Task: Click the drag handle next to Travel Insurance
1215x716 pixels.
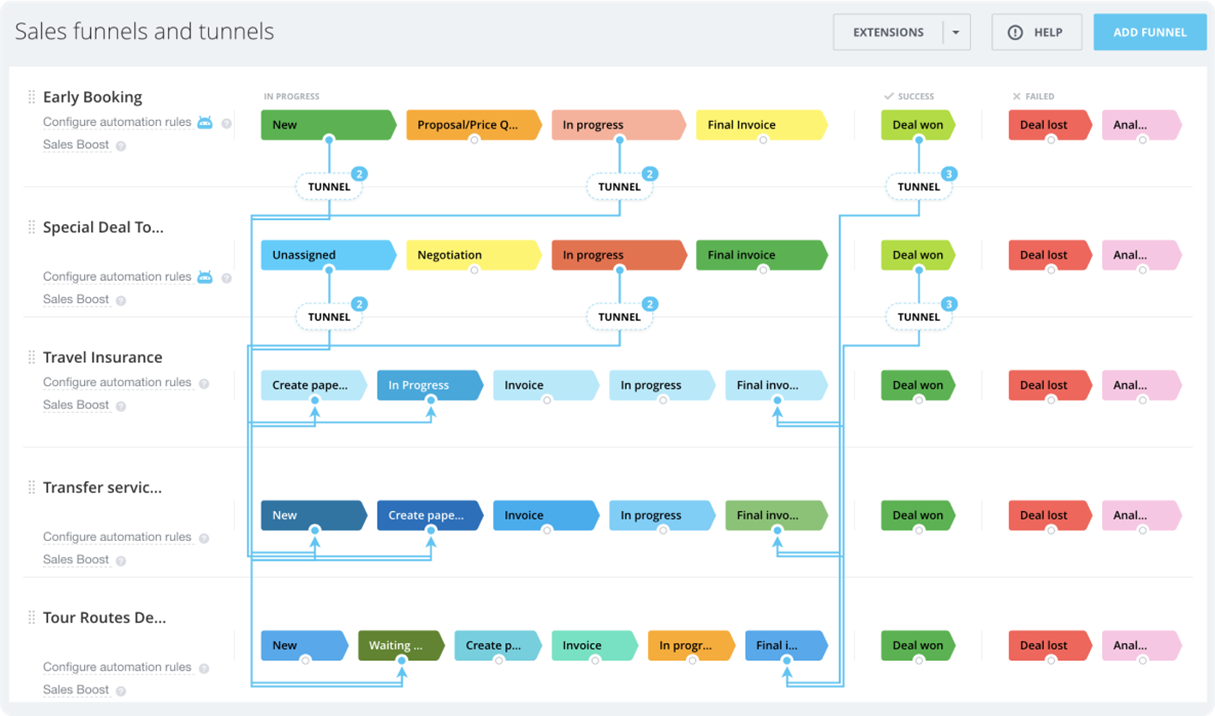Action: pyautogui.click(x=31, y=357)
